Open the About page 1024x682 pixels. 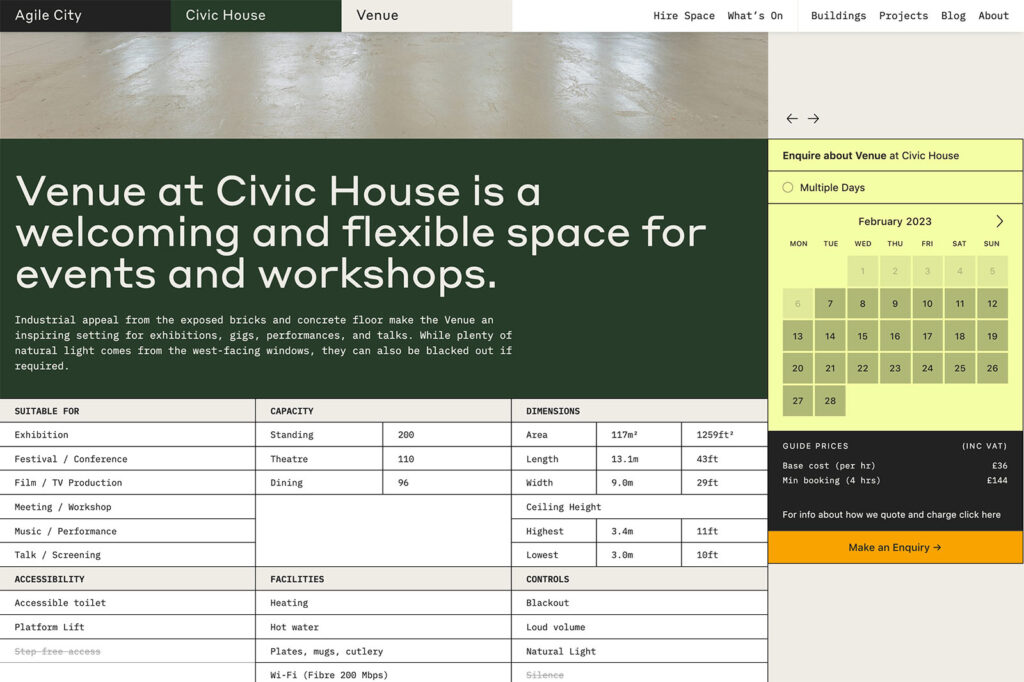point(993,15)
